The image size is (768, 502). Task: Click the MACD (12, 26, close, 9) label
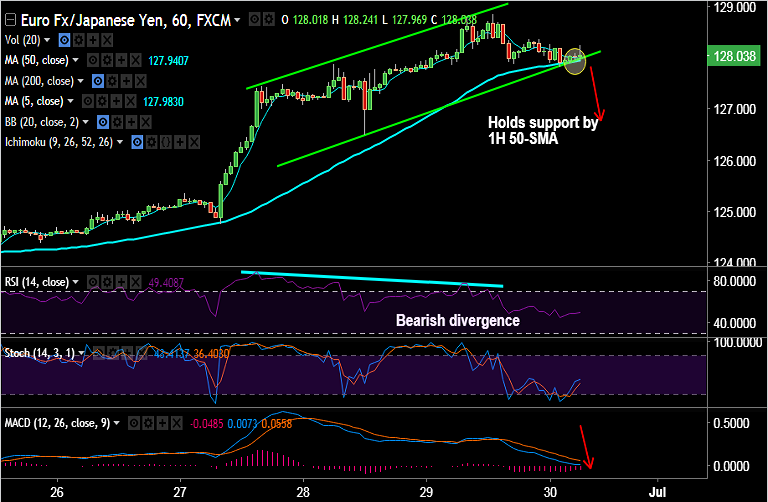coord(57,423)
